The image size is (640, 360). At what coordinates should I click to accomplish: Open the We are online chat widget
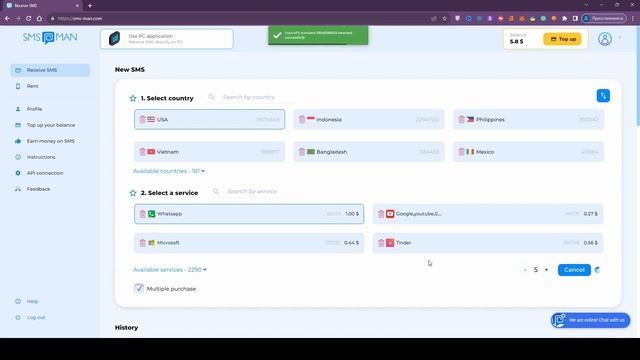591,320
